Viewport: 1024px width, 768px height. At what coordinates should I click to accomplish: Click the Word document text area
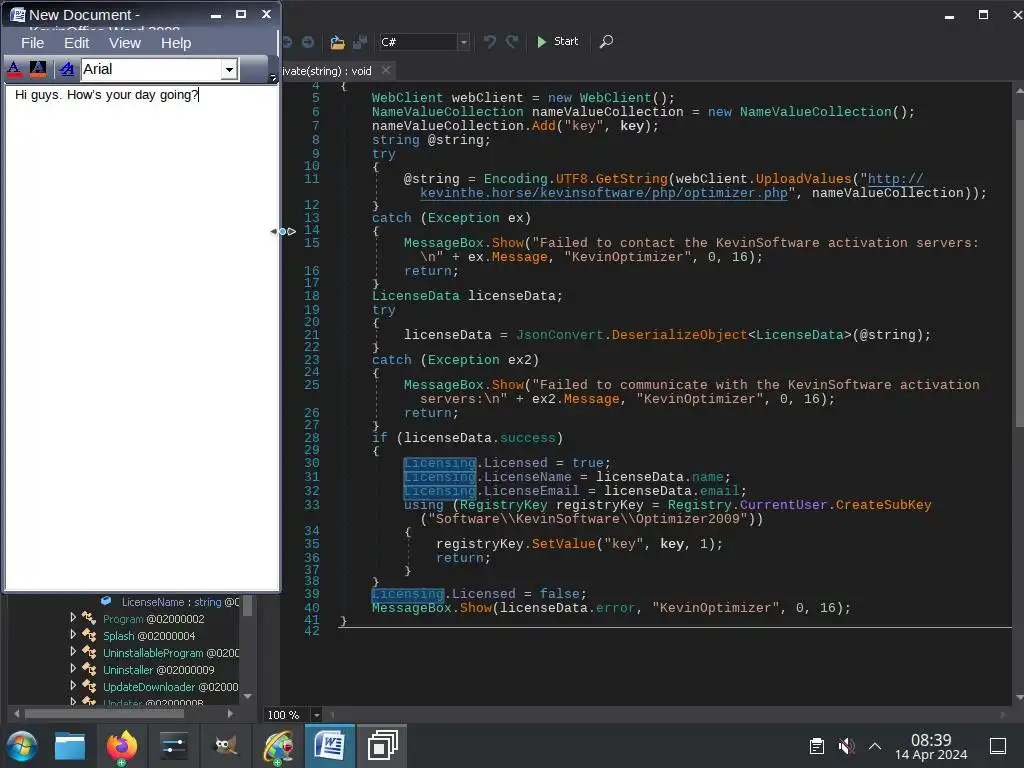[142, 338]
